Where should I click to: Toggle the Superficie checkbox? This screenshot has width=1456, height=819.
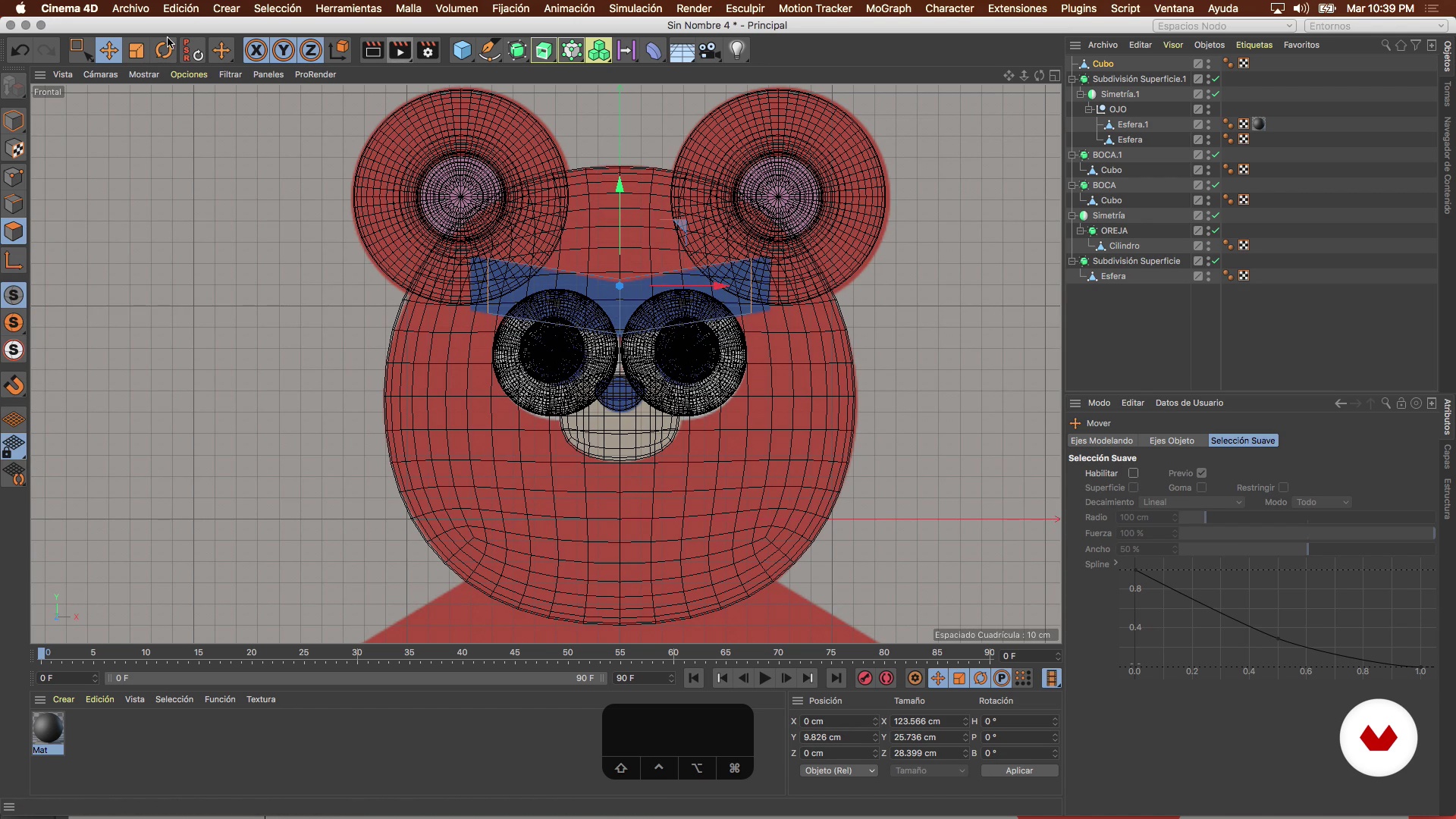[1133, 488]
